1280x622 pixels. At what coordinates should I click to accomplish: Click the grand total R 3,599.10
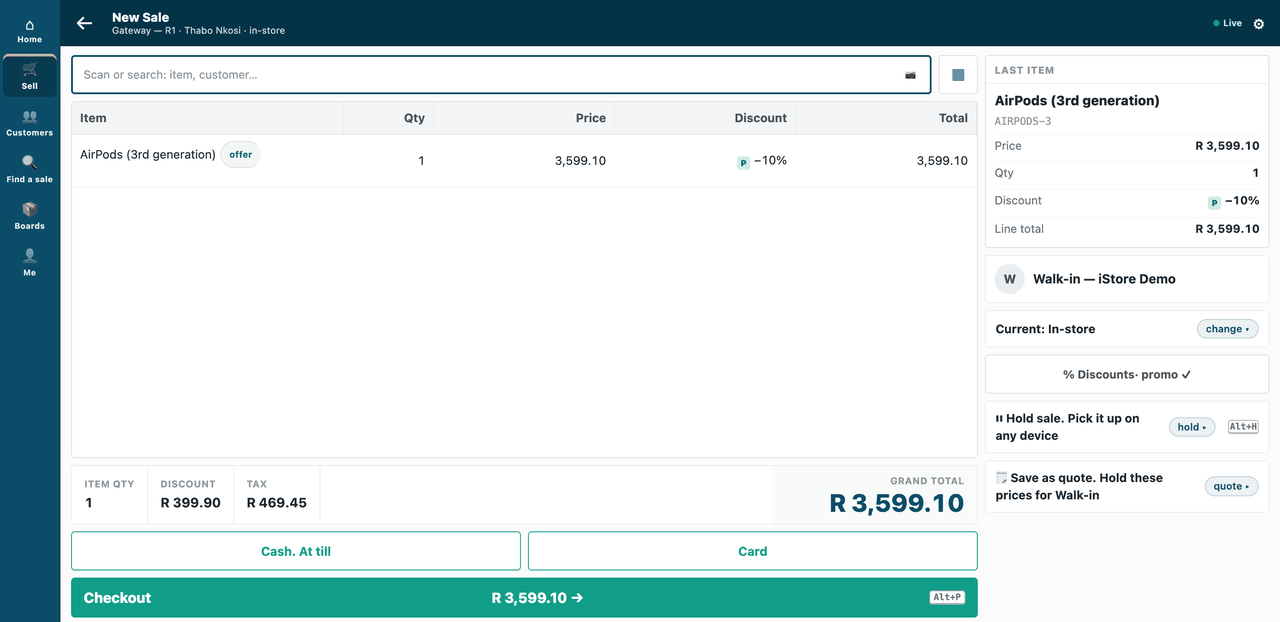897,503
